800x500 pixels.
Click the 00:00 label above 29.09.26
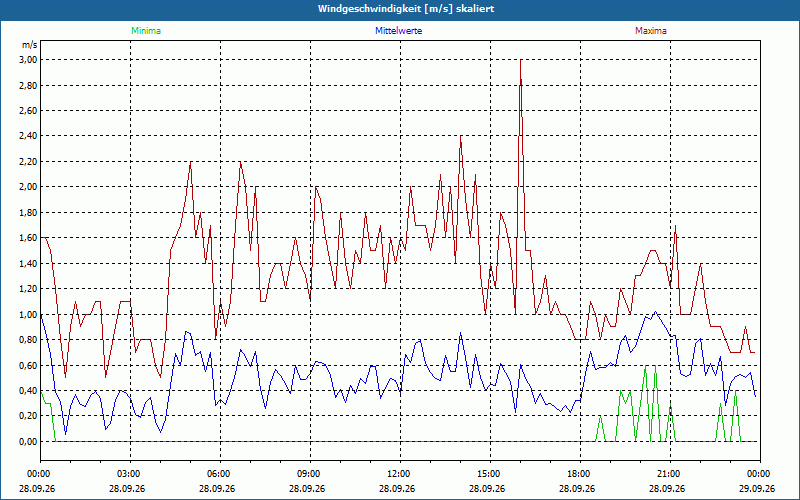point(760,474)
